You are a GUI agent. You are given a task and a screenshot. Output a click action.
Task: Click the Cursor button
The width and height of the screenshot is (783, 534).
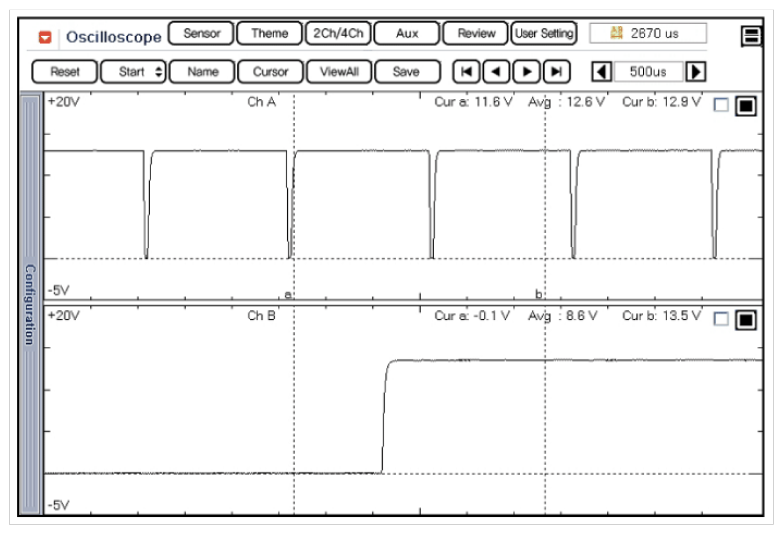(x=270, y=72)
